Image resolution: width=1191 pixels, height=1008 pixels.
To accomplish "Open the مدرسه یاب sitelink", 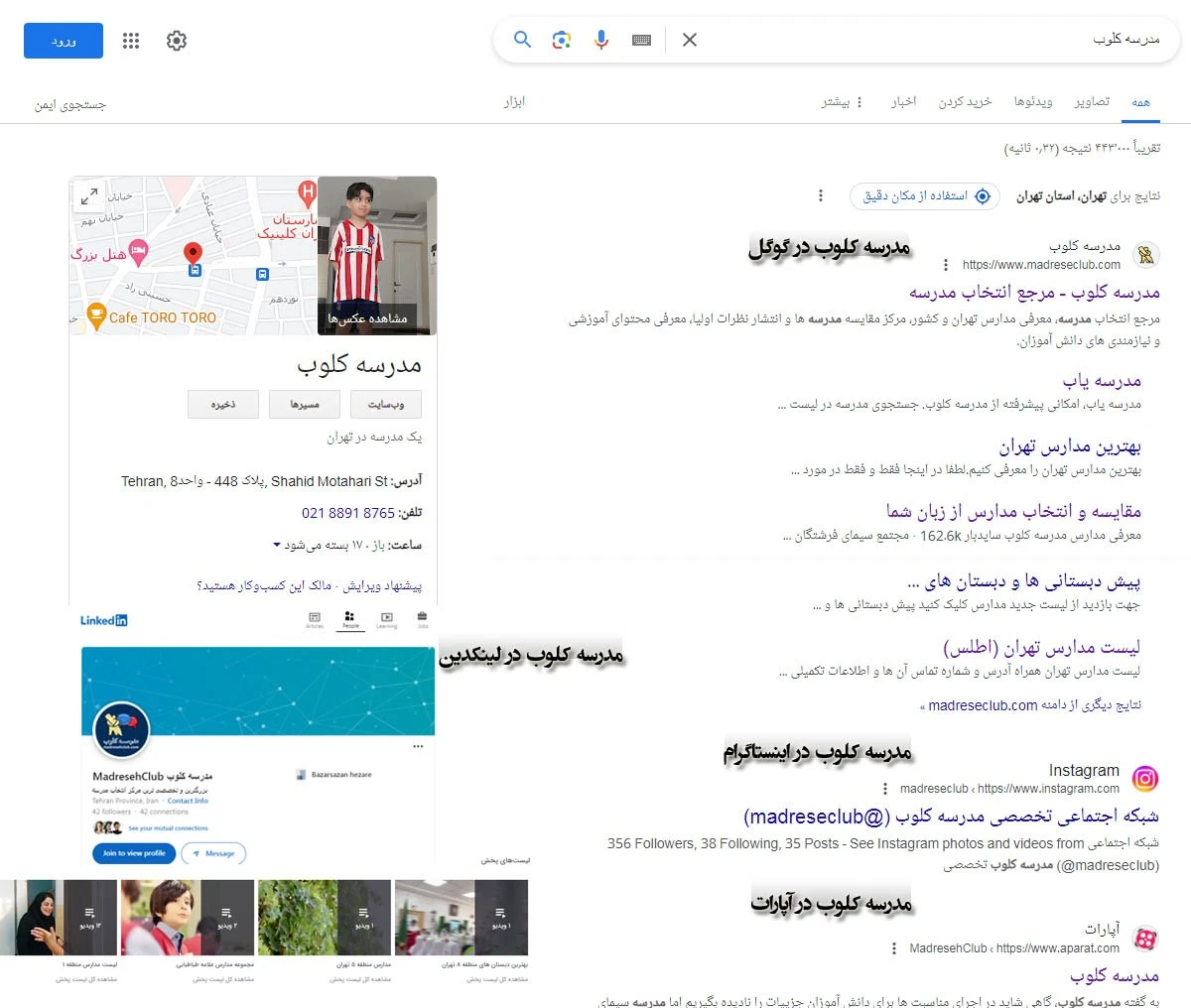I will (1102, 381).
